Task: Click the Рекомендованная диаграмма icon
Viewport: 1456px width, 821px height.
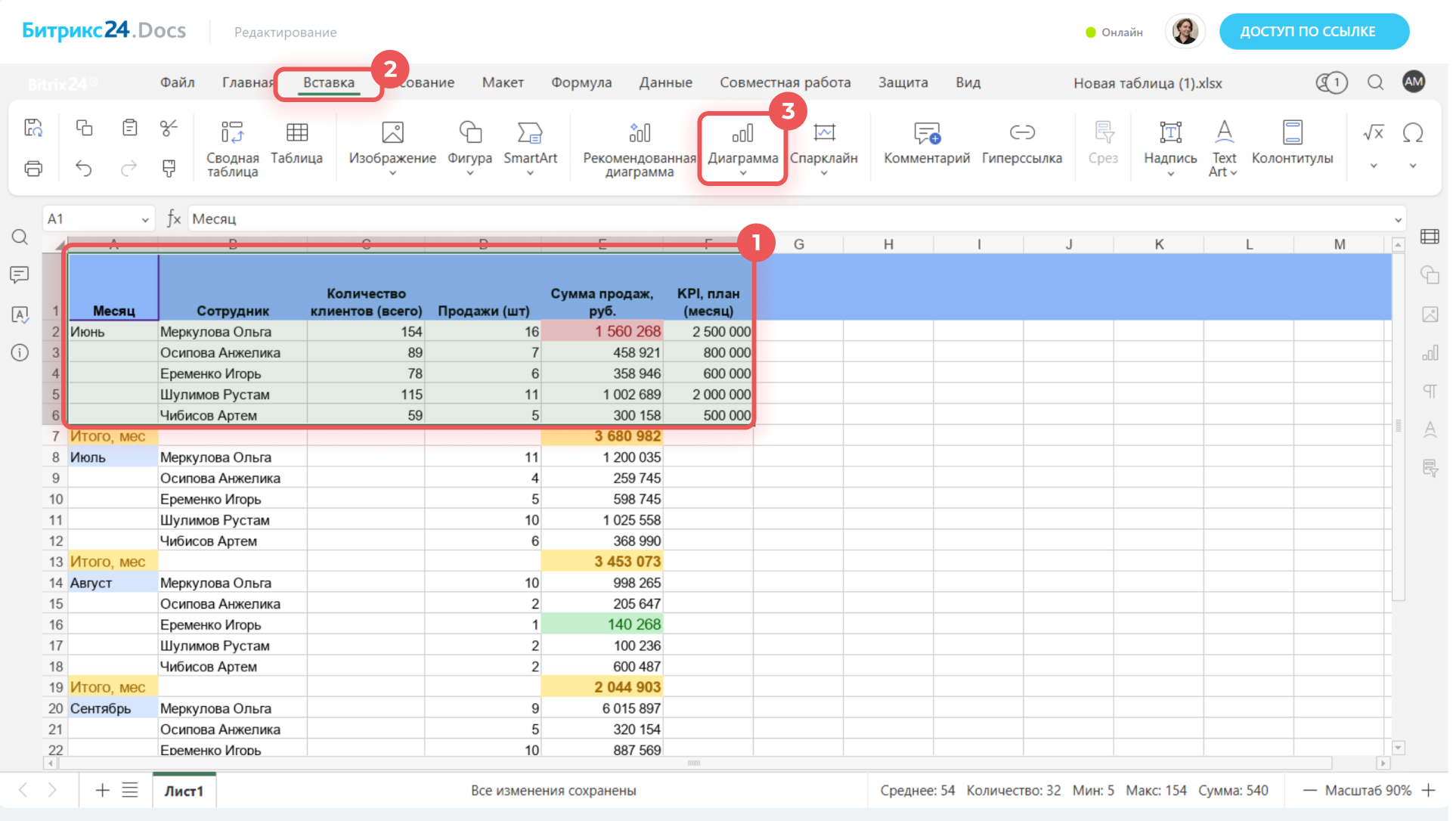Action: tap(639, 133)
